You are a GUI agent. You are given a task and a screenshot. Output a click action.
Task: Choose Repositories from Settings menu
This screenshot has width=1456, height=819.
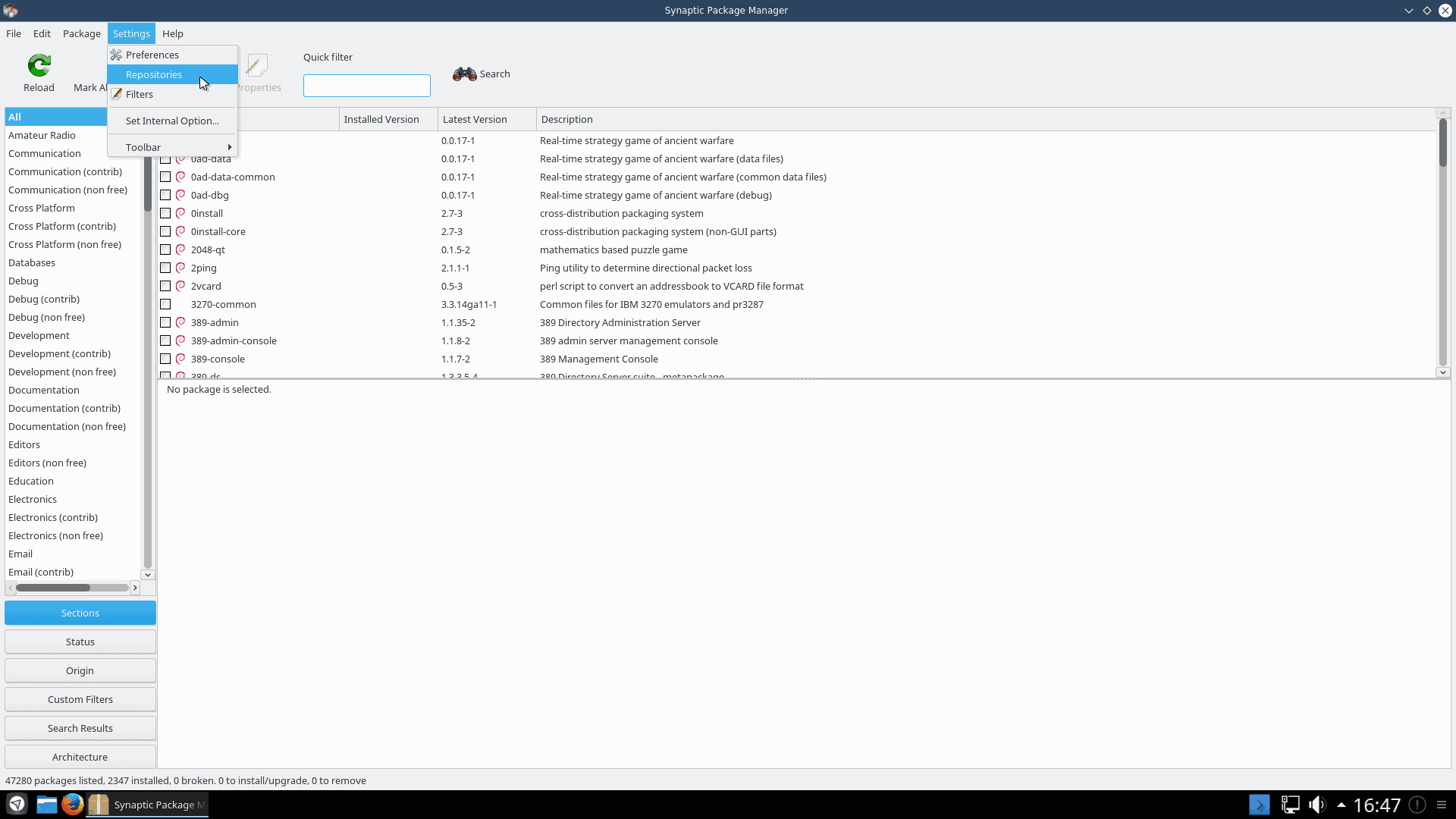172,74
